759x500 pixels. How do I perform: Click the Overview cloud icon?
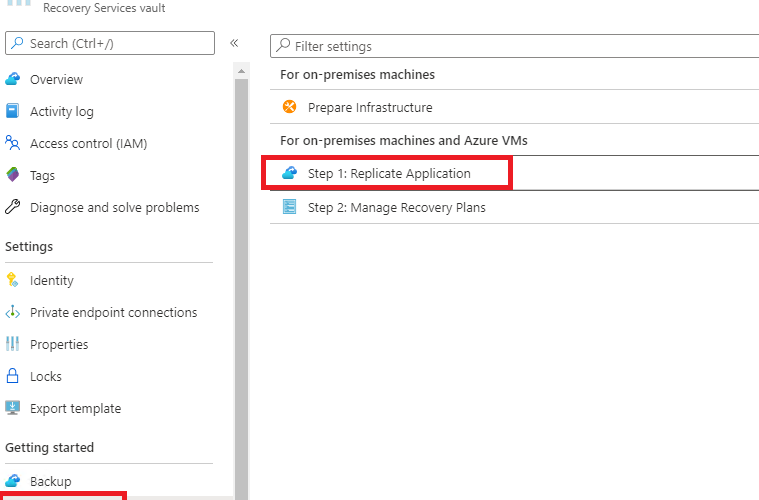tap(13, 79)
